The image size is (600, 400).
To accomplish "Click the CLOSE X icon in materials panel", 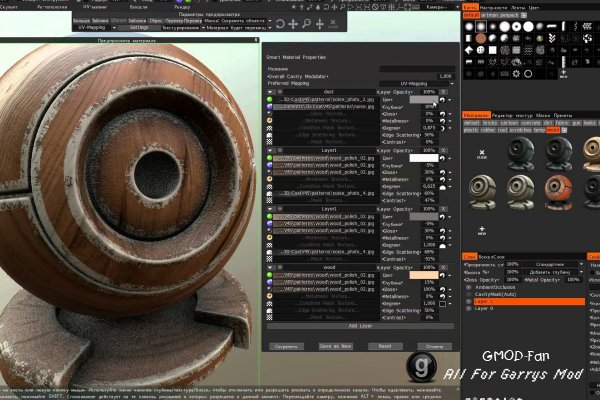I will (x=482, y=154).
